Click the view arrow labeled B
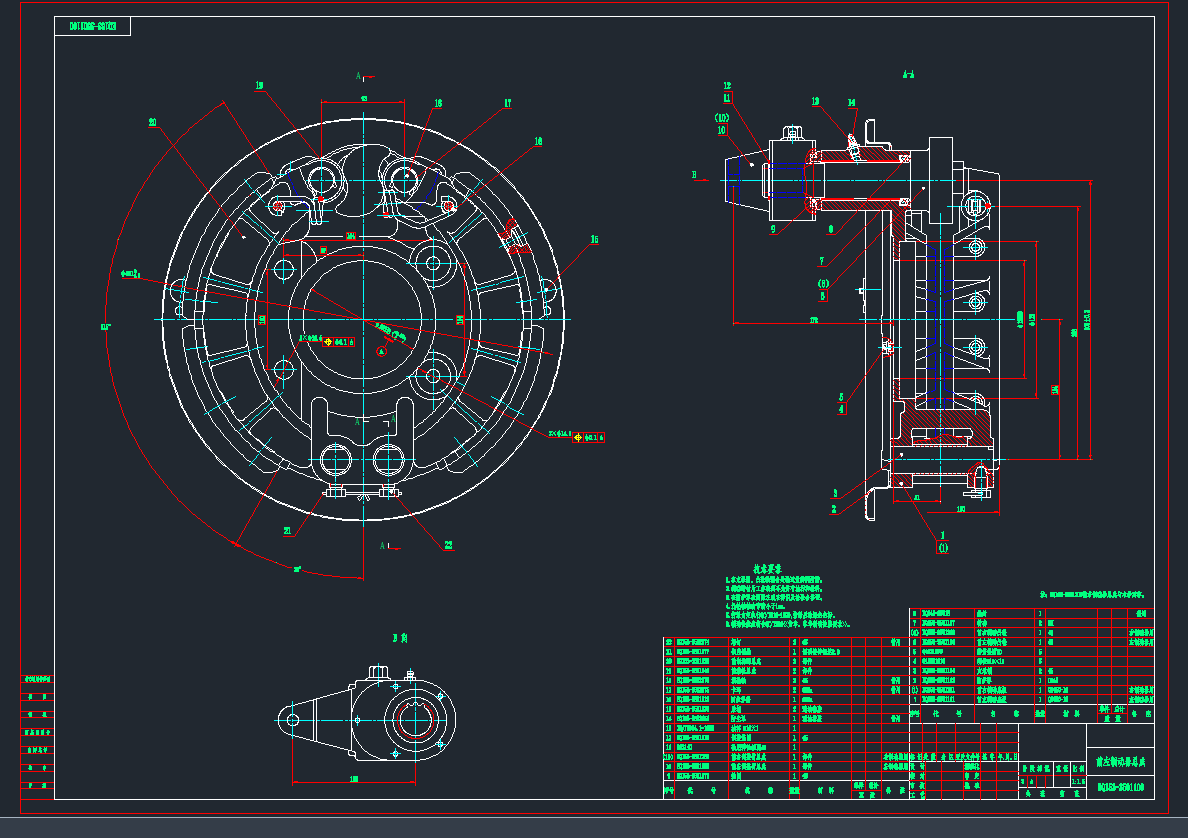The width and height of the screenshot is (1188, 838). tap(692, 175)
